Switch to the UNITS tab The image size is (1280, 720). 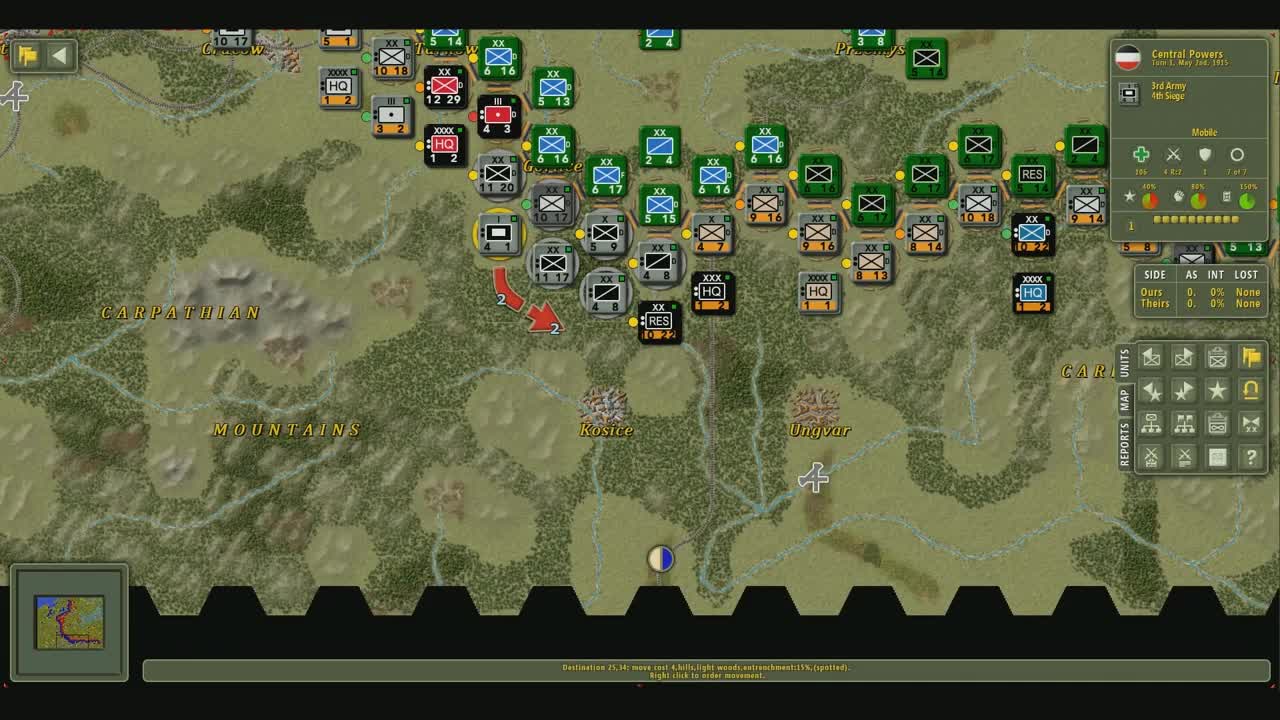(x=1124, y=363)
